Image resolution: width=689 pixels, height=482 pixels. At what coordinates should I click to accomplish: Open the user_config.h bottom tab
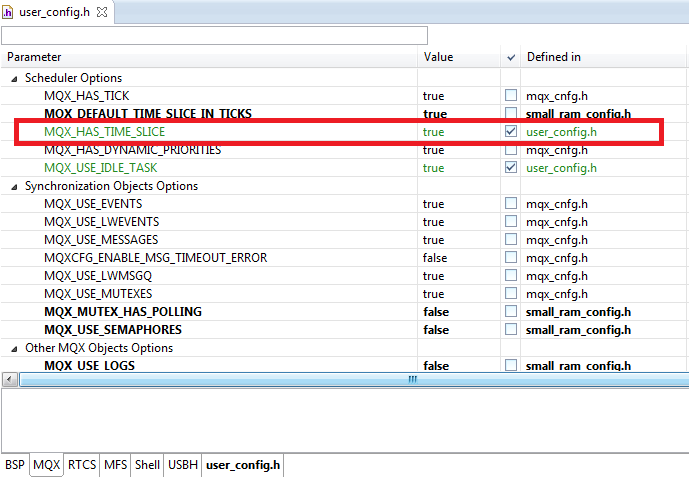click(x=243, y=465)
